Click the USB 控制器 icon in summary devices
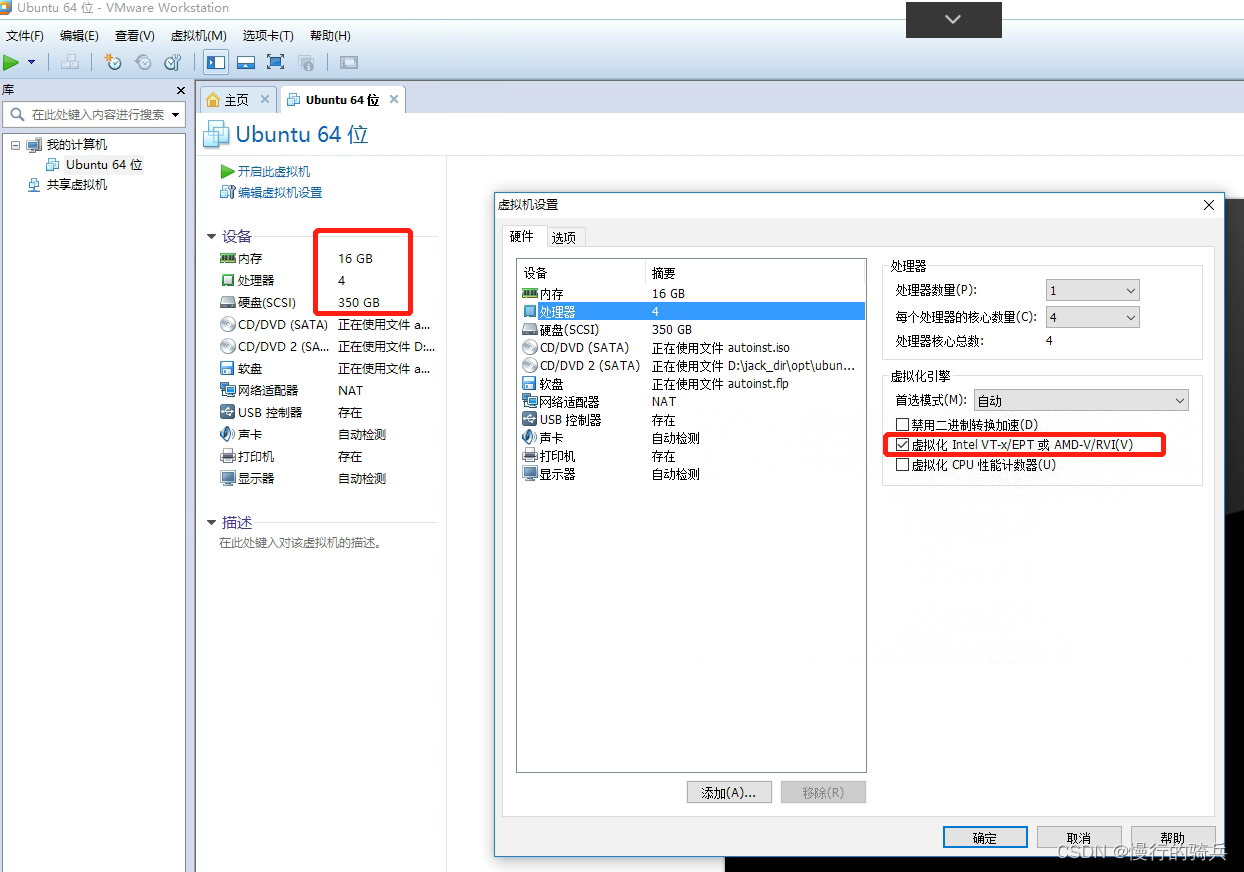This screenshot has width=1244, height=872. point(228,413)
